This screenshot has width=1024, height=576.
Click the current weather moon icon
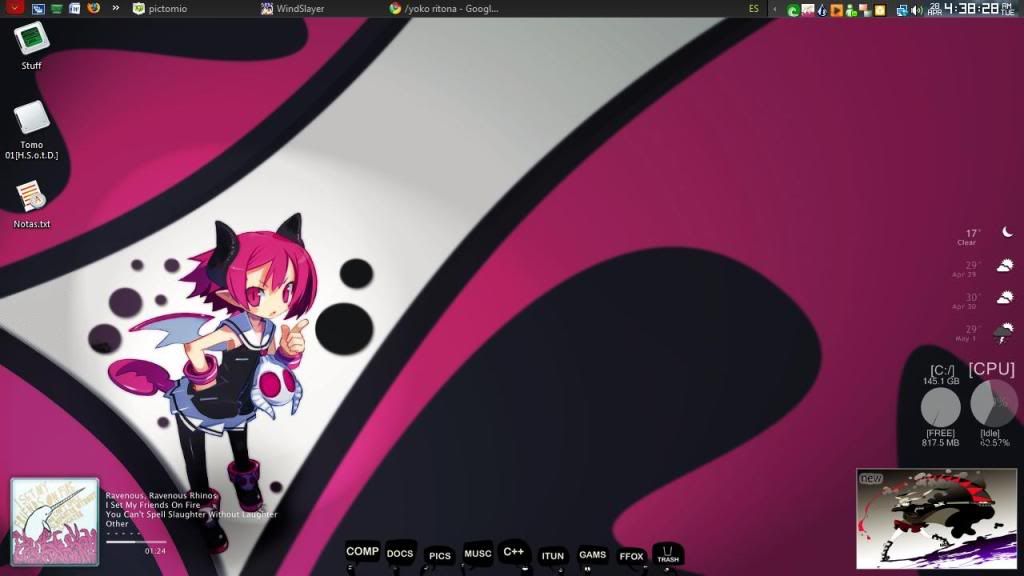click(x=1008, y=232)
